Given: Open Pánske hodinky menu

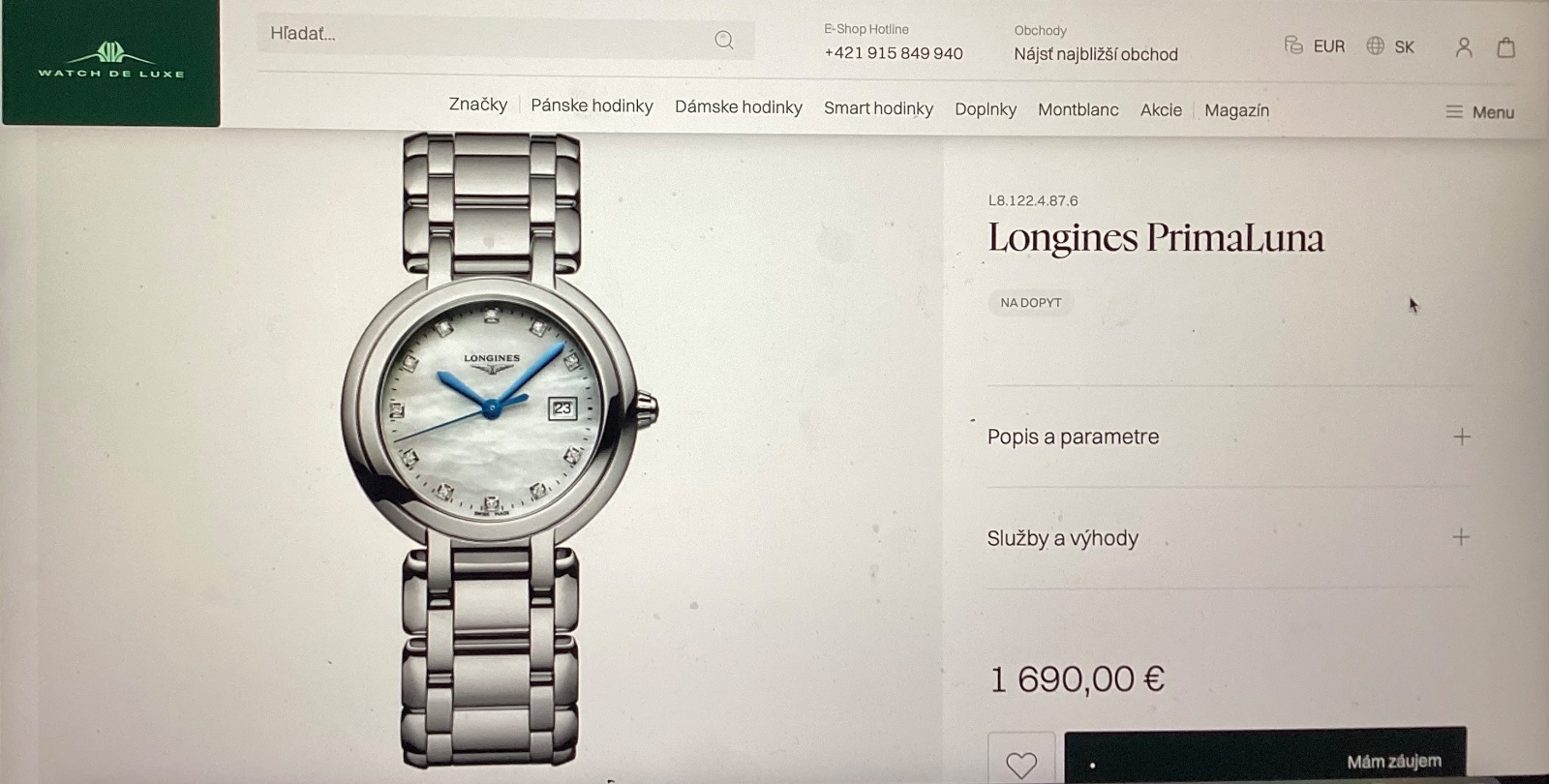Looking at the screenshot, I should click(x=592, y=106).
